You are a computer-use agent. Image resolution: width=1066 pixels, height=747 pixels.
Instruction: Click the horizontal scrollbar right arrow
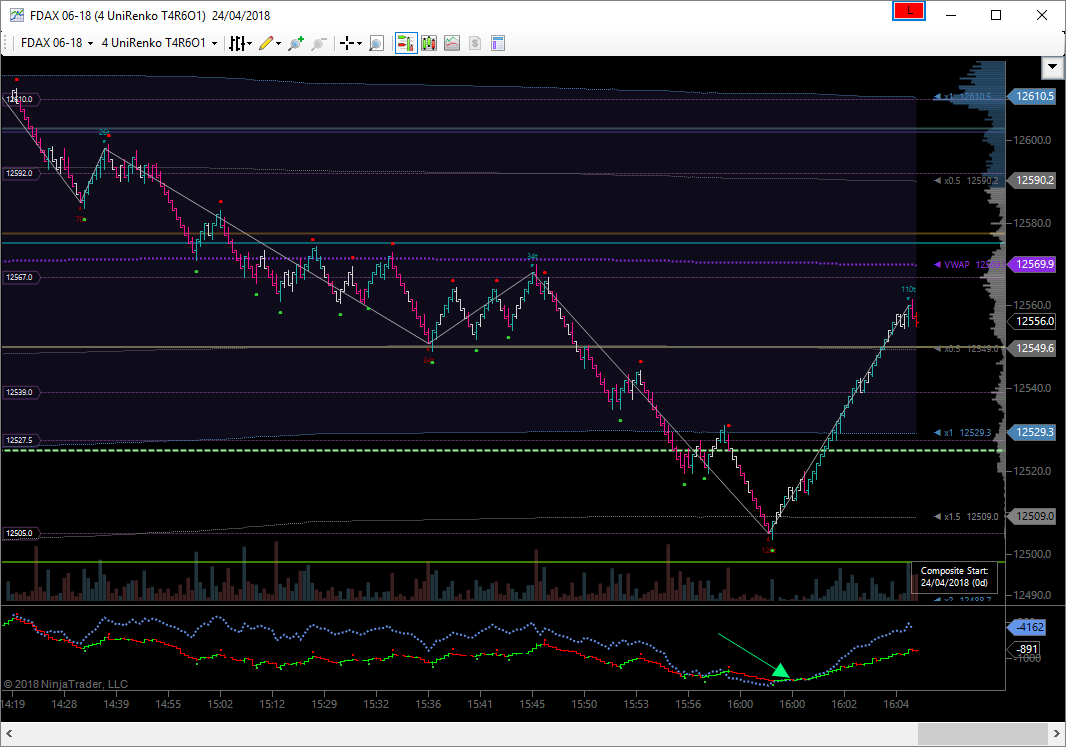pos(1056,733)
